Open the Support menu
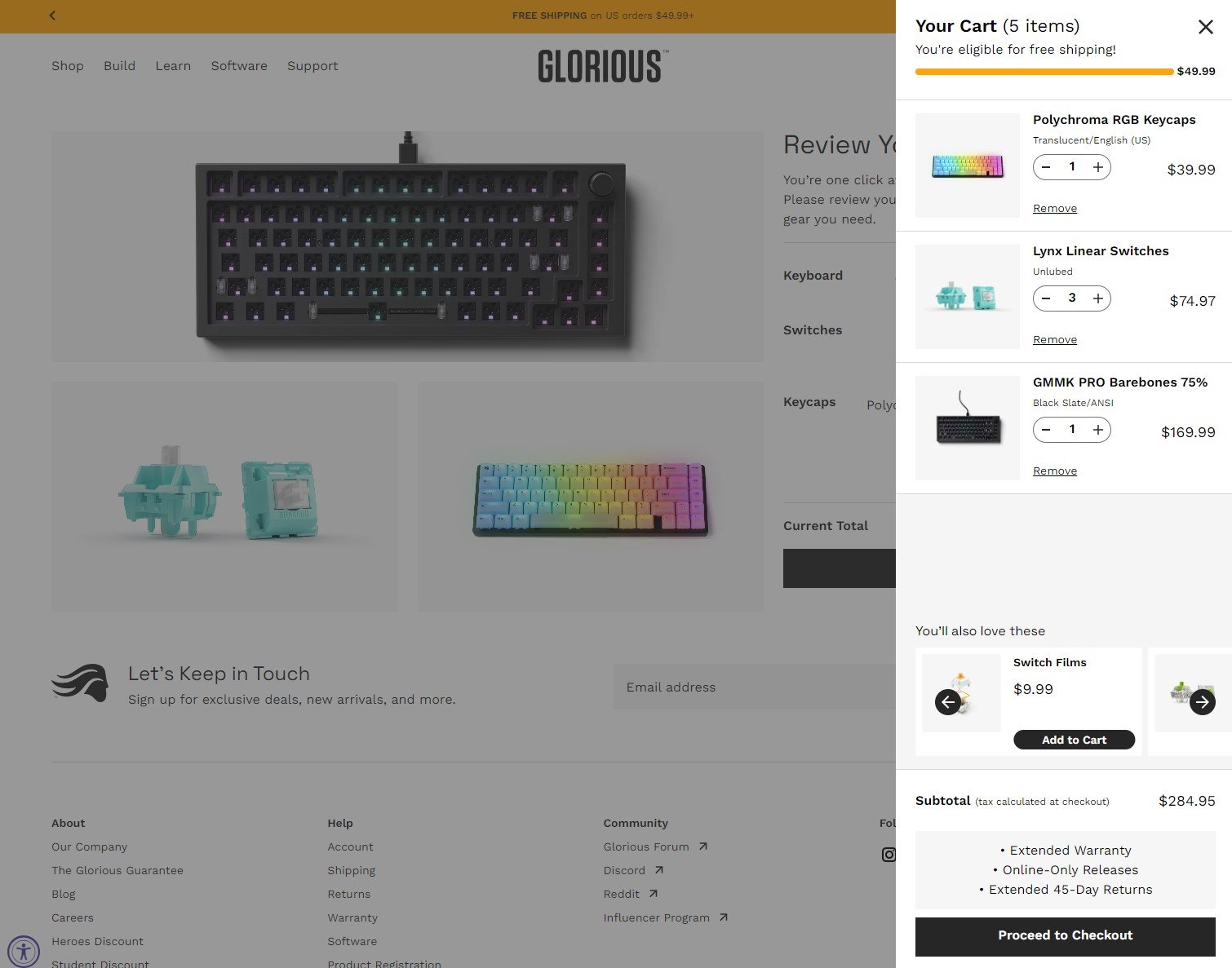The width and height of the screenshot is (1232, 968). click(312, 66)
